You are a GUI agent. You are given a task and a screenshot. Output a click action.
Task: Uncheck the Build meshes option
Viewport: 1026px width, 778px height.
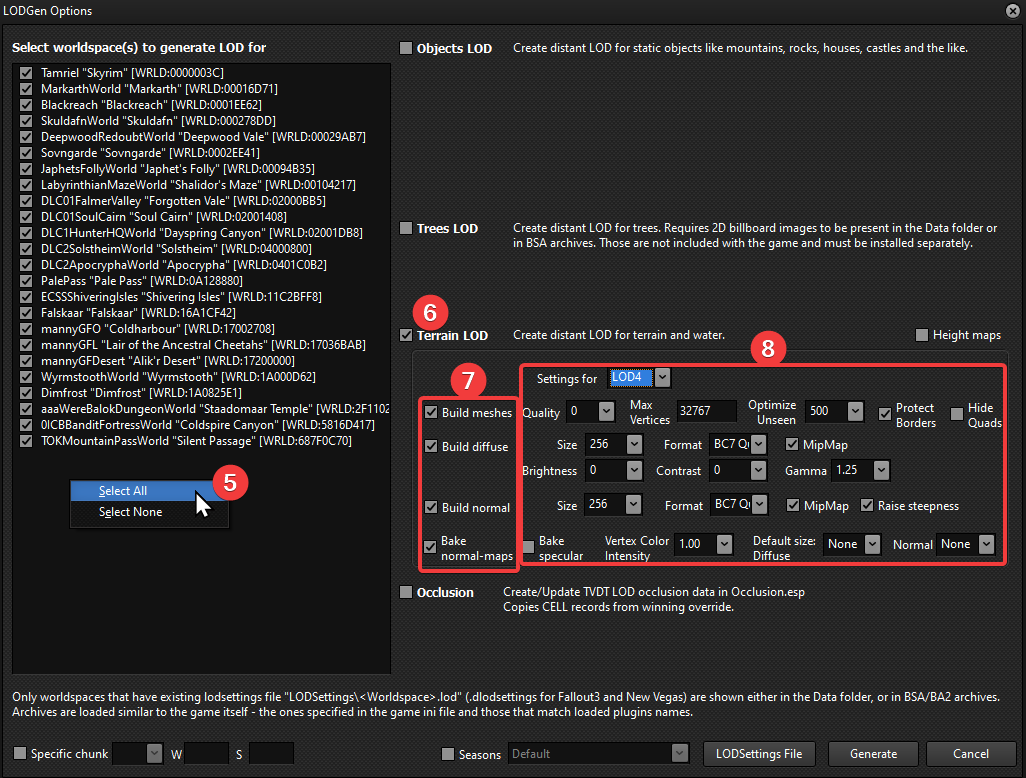click(431, 412)
